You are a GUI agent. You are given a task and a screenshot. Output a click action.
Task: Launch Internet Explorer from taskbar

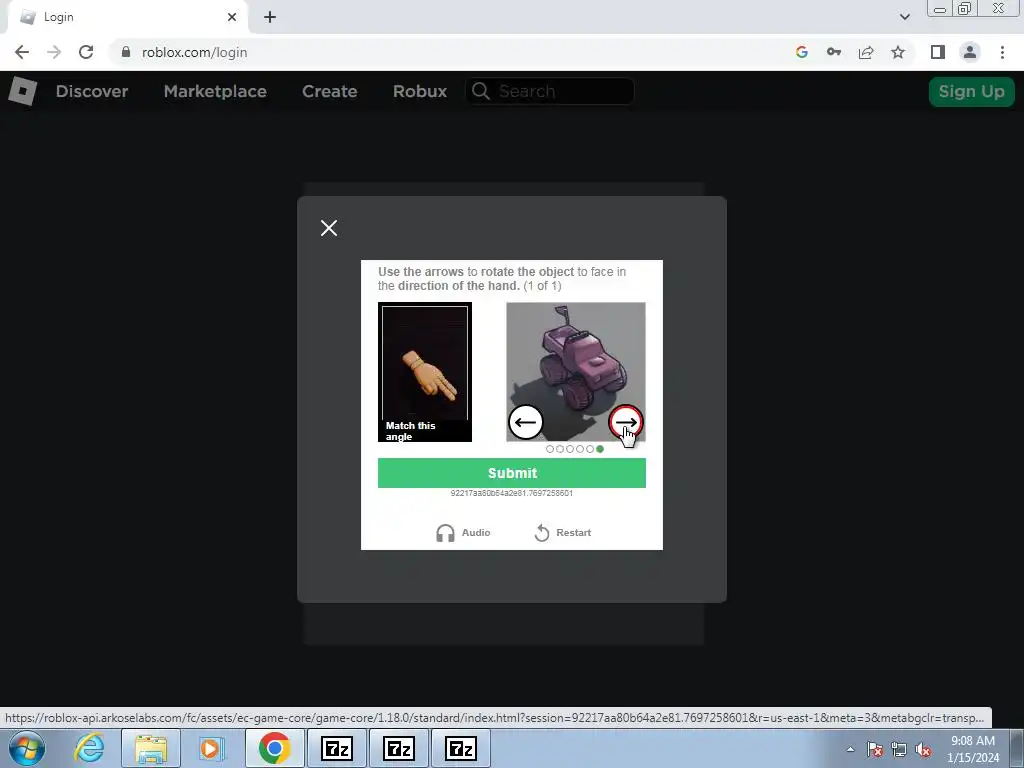(89, 748)
